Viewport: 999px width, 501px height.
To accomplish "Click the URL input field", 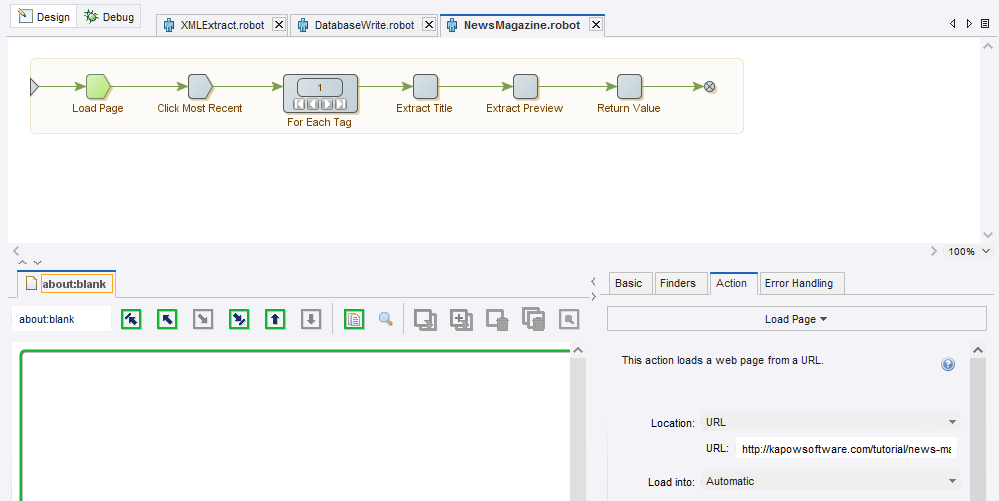I will [846, 450].
